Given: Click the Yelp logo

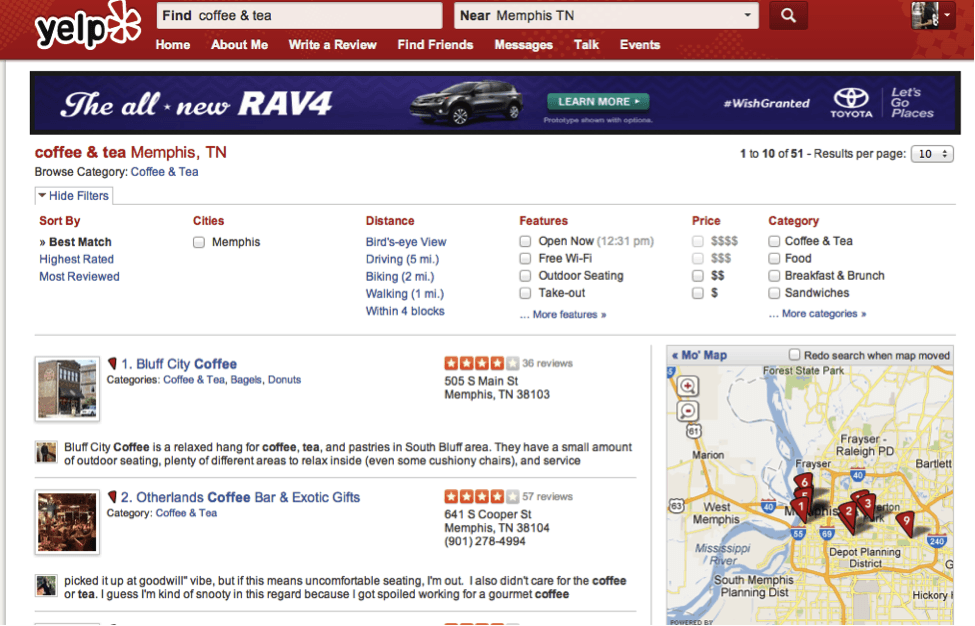Looking at the screenshot, I should (88, 26).
